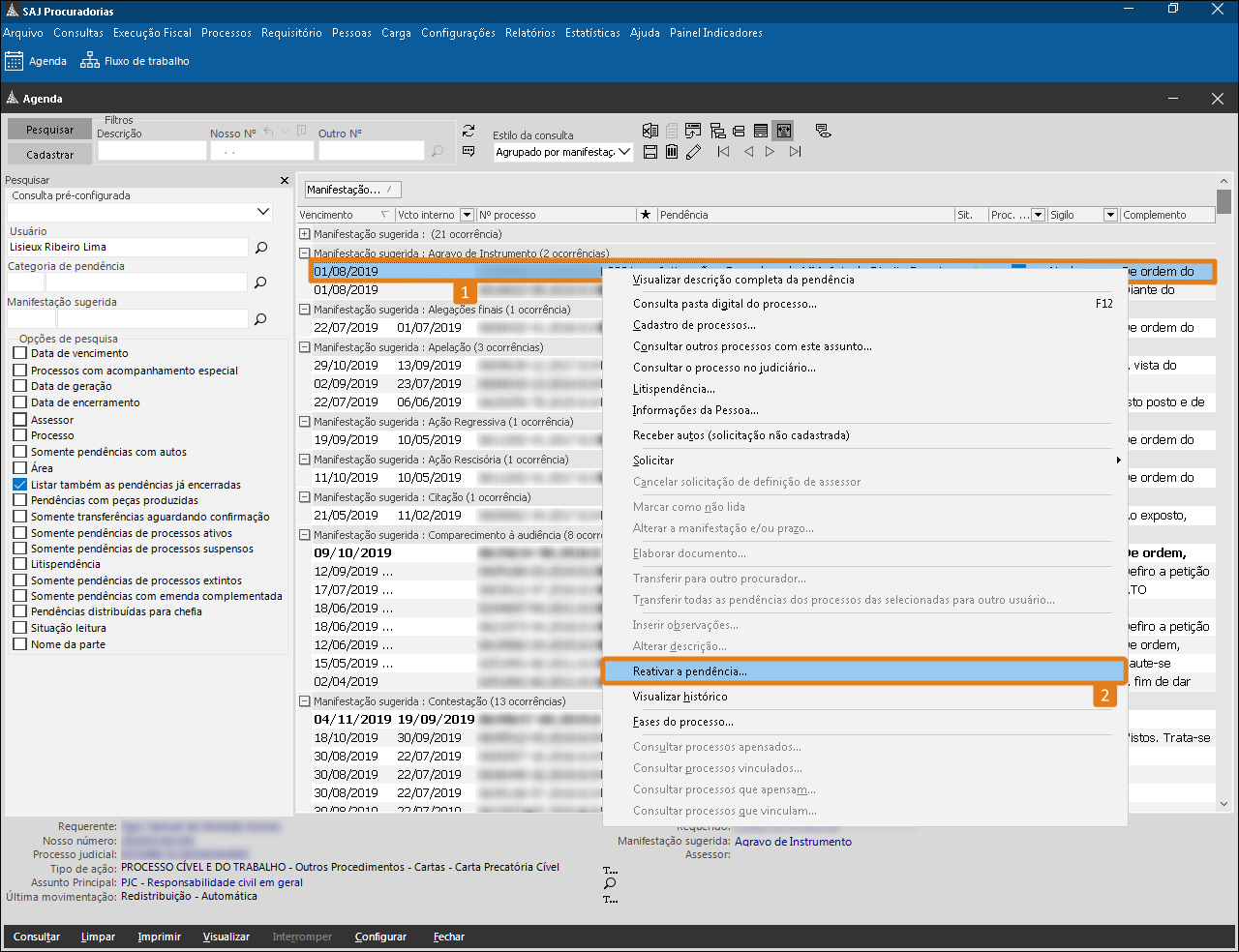Check the Assessor search option

tap(20, 420)
